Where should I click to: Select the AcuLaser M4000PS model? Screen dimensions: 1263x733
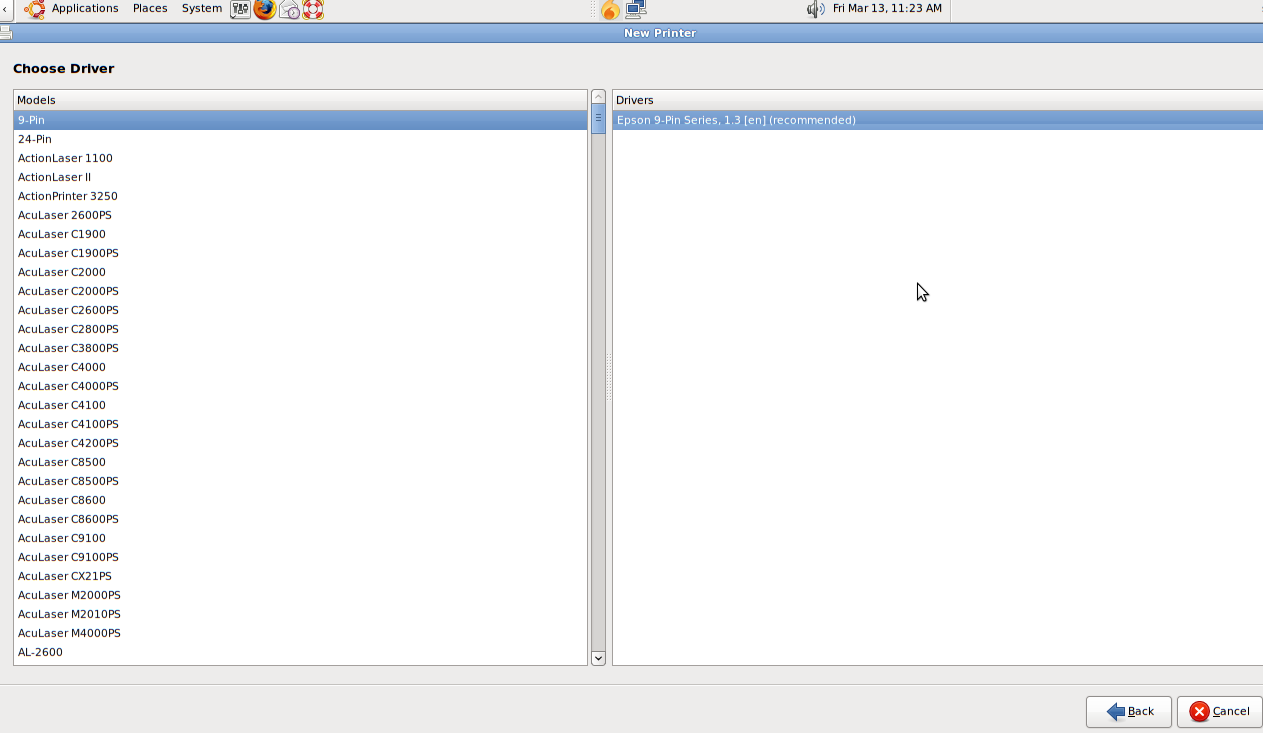(300, 633)
